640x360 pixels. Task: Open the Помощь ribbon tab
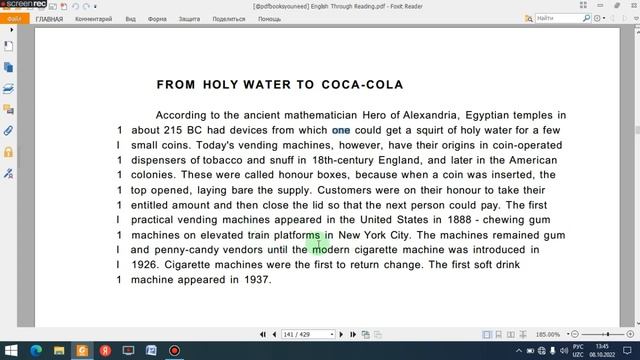click(269, 19)
